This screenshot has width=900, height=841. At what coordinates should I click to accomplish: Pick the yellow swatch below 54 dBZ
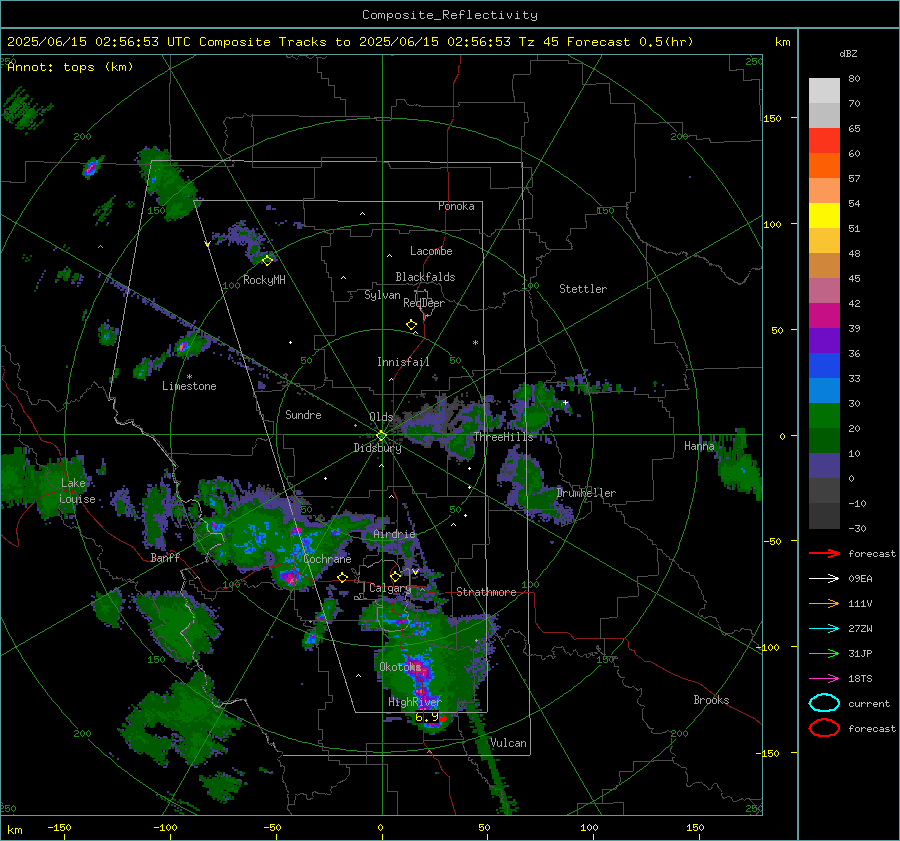click(x=824, y=215)
